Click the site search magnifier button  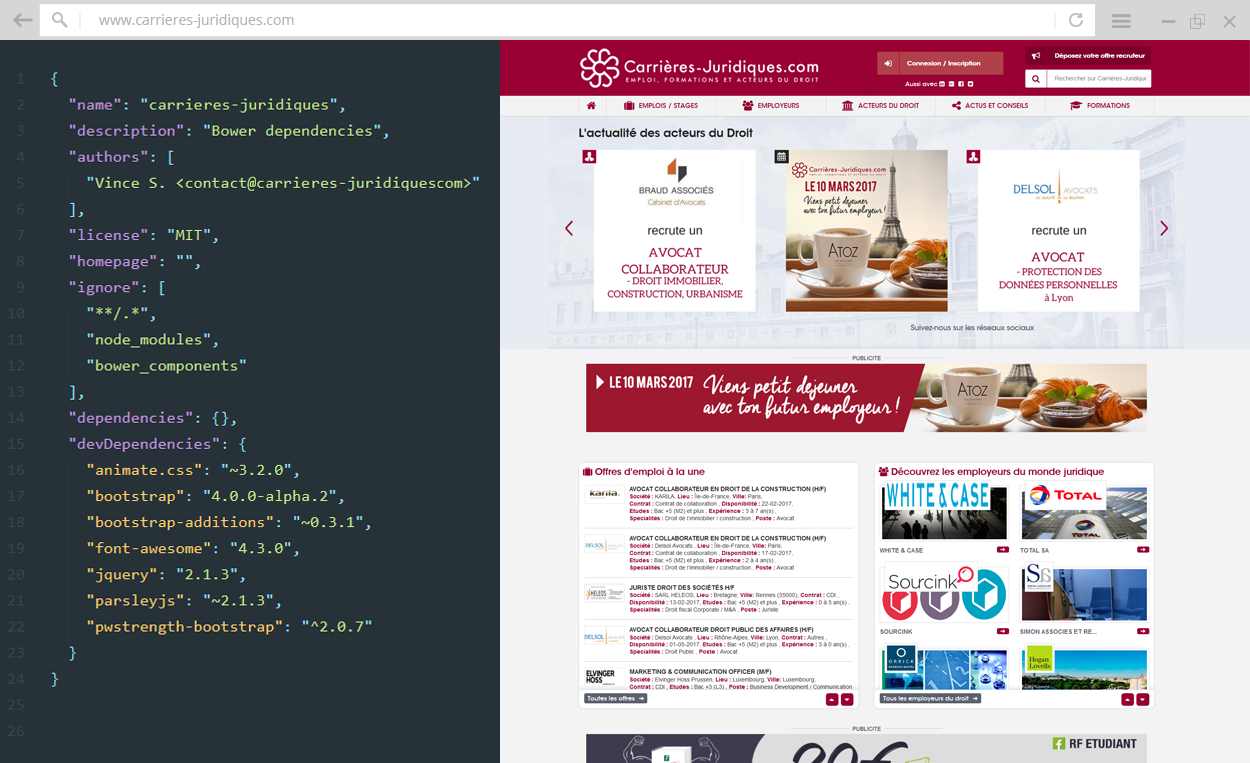coord(1036,78)
